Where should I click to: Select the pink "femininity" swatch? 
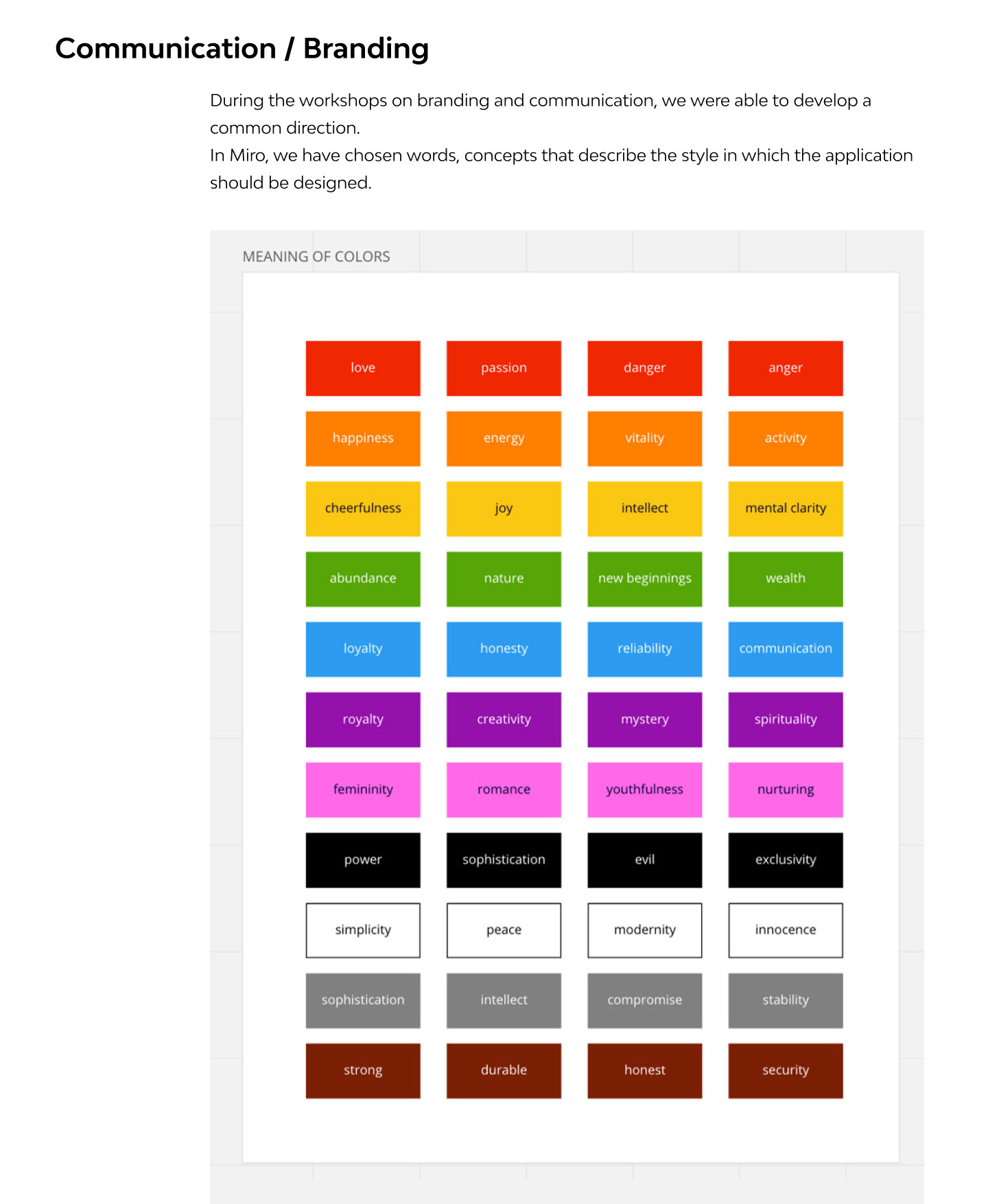(x=362, y=789)
